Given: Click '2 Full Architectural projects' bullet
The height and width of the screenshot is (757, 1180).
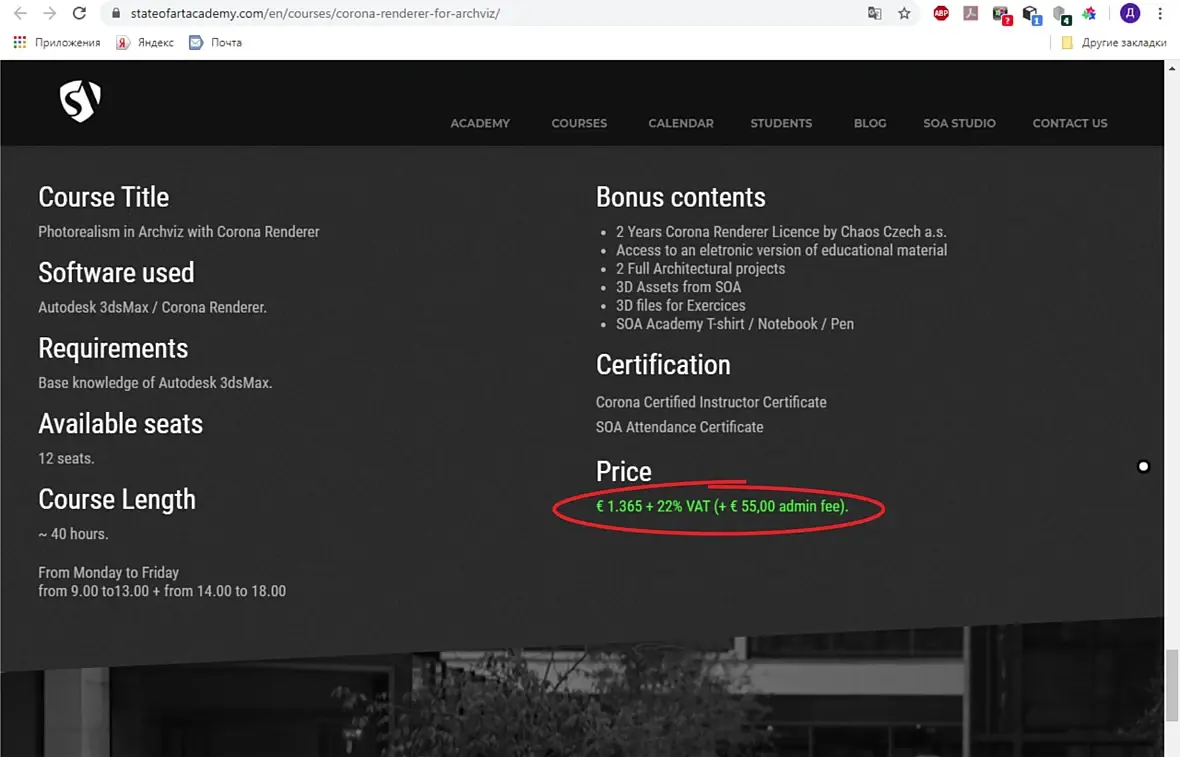Looking at the screenshot, I should click(x=700, y=269).
